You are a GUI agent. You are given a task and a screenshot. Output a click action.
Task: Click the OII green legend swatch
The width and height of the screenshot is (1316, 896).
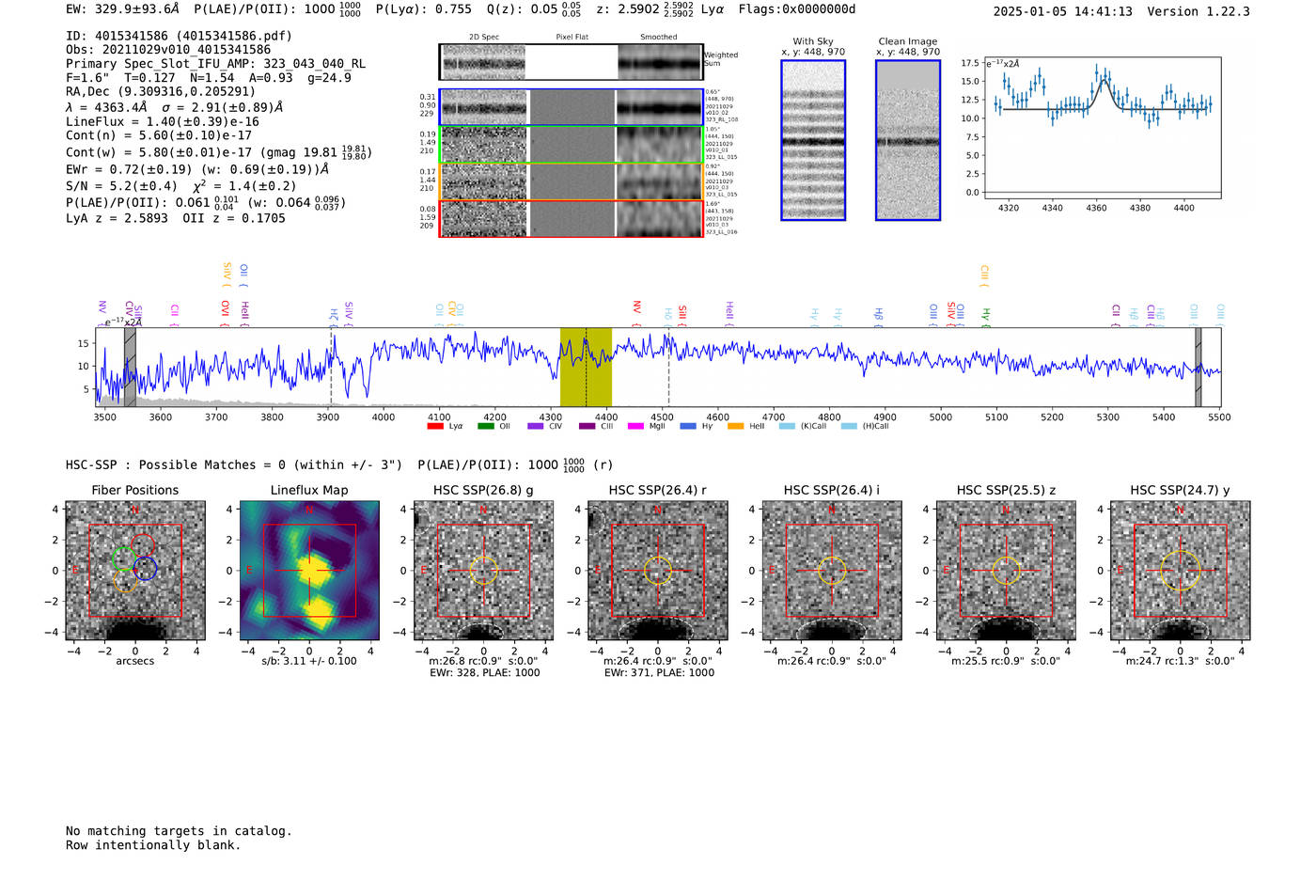(x=485, y=426)
